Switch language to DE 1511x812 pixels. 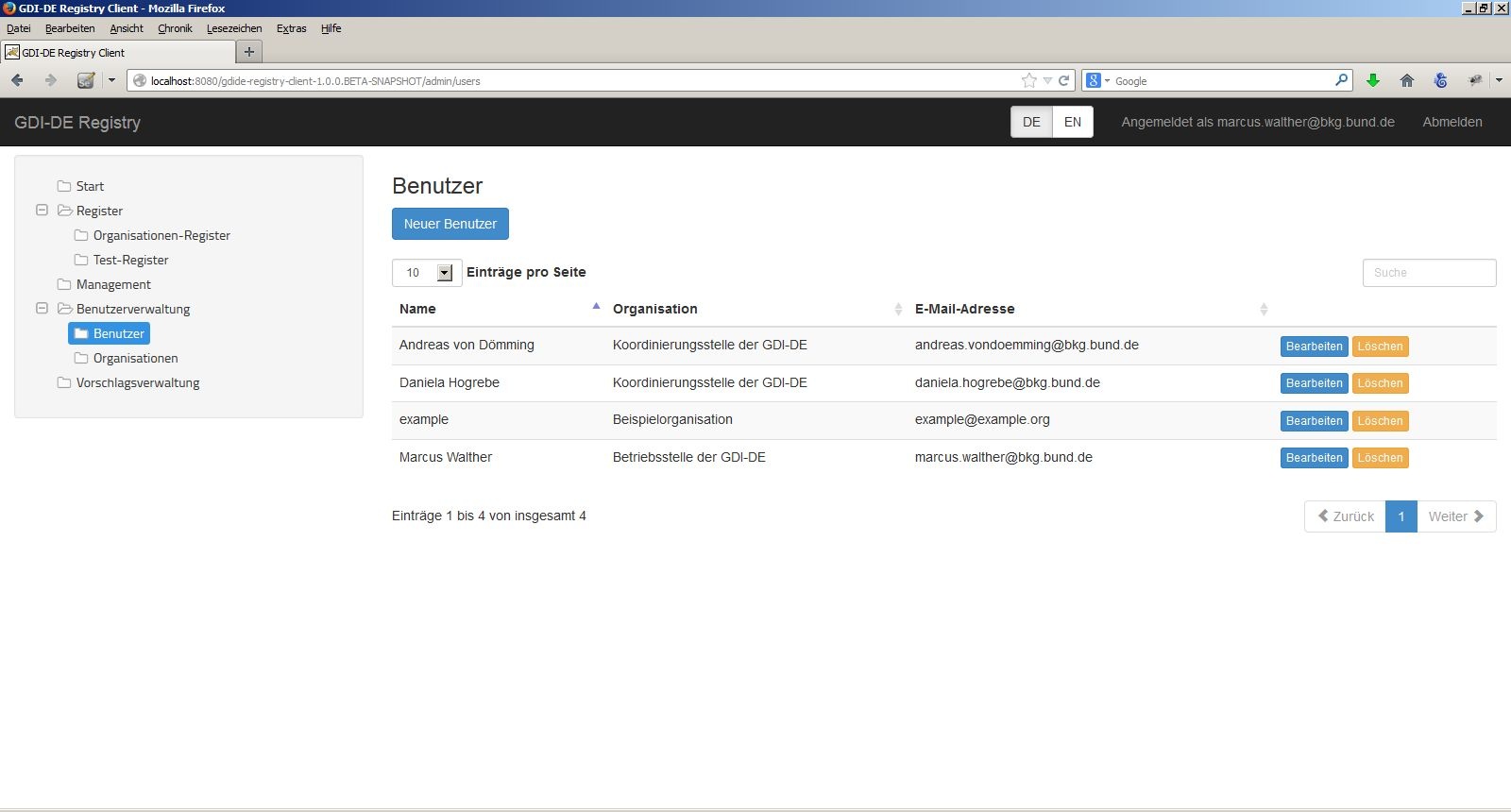coord(1031,122)
